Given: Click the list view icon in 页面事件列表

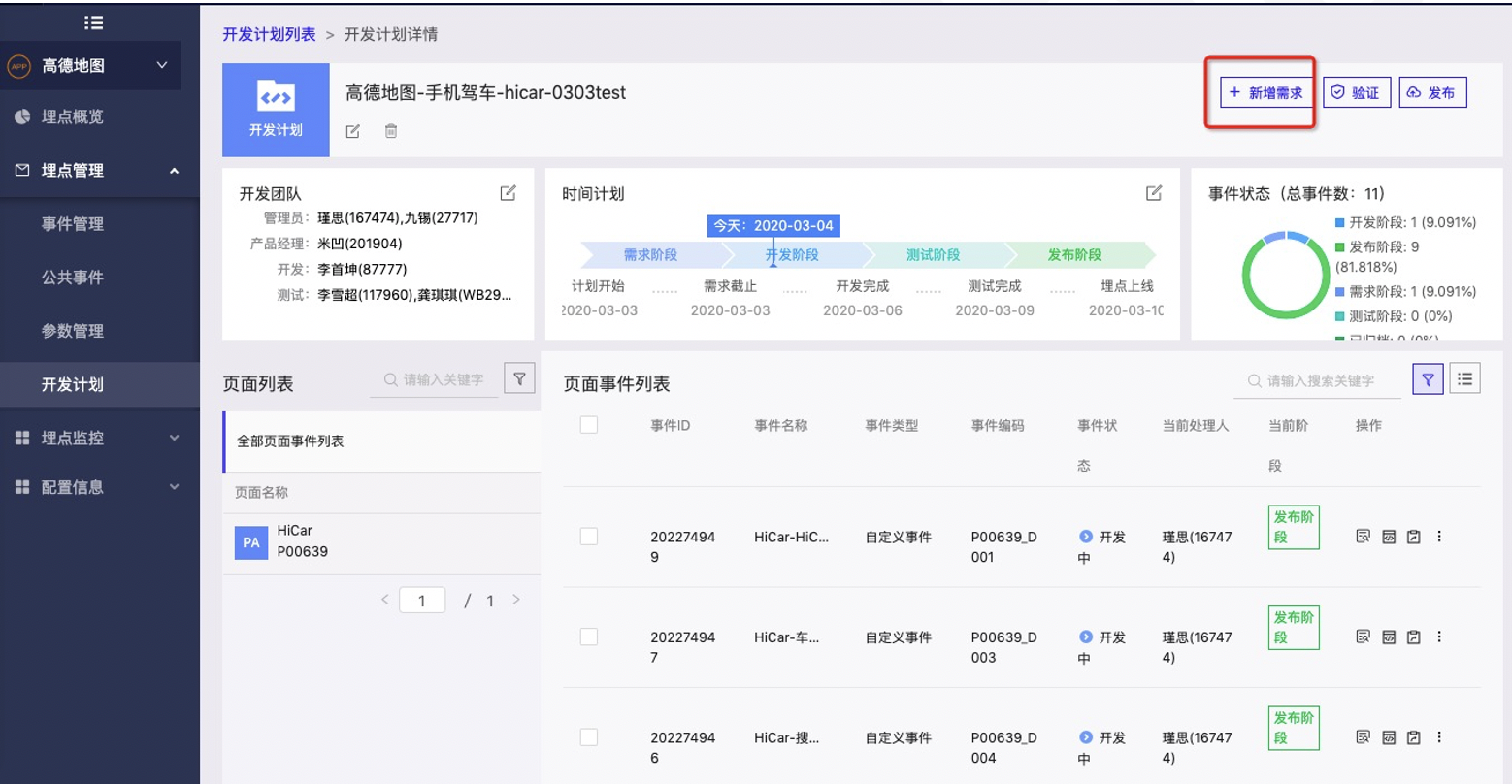Looking at the screenshot, I should [x=1464, y=379].
